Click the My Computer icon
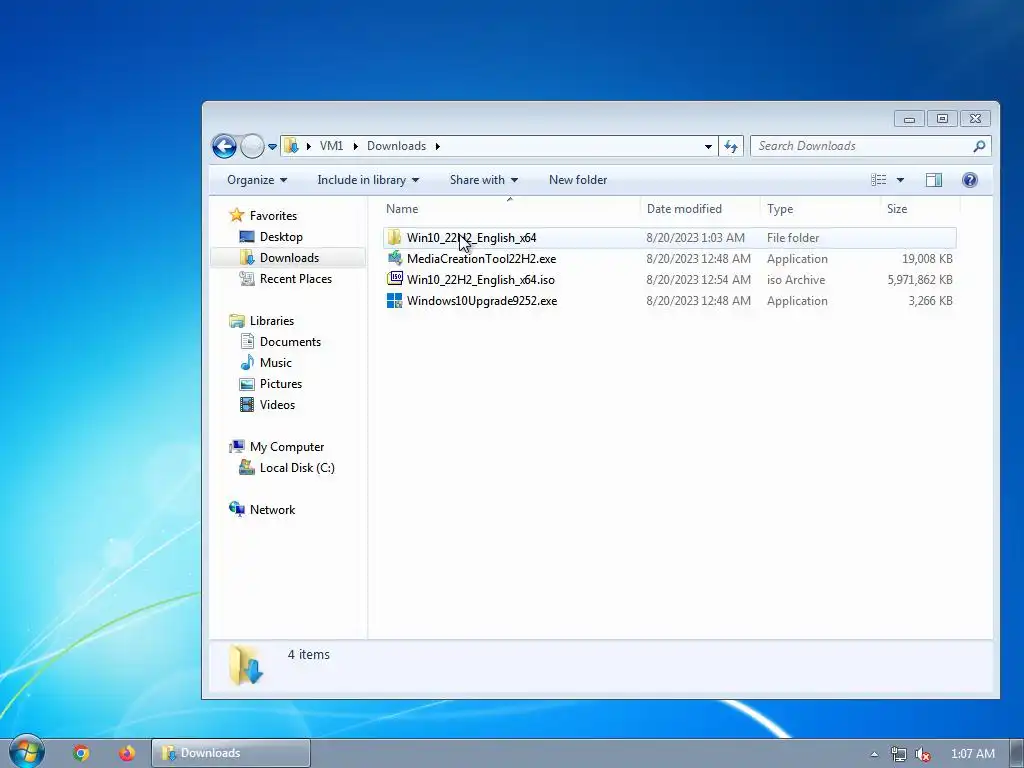The height and width of the screenshot is (768, 1024). 236,447
